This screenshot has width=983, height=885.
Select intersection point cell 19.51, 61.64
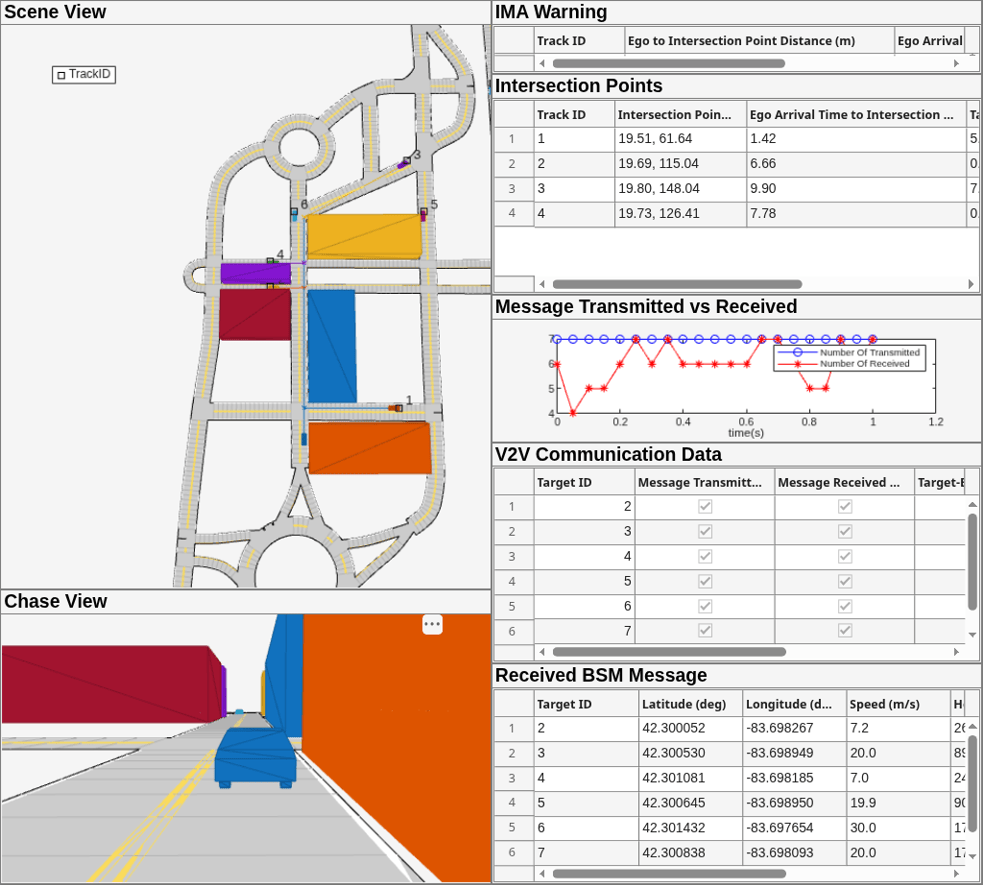[x=680, y=139]
